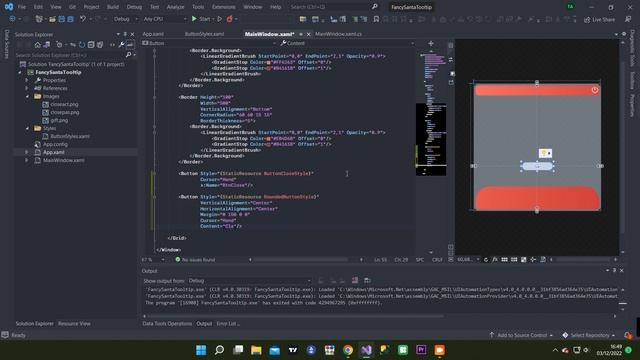Click the Output panel horizontal scrollbar
This screenshot has width=640, height=360.
click(x=296, y=316)
